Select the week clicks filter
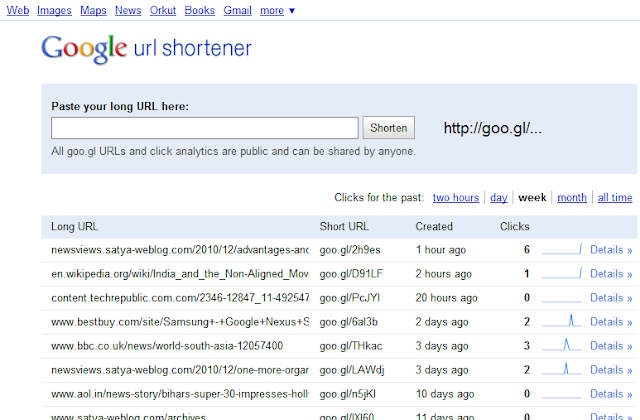The image size is (640, 420). pyautogui.click(x=532, y=198)
